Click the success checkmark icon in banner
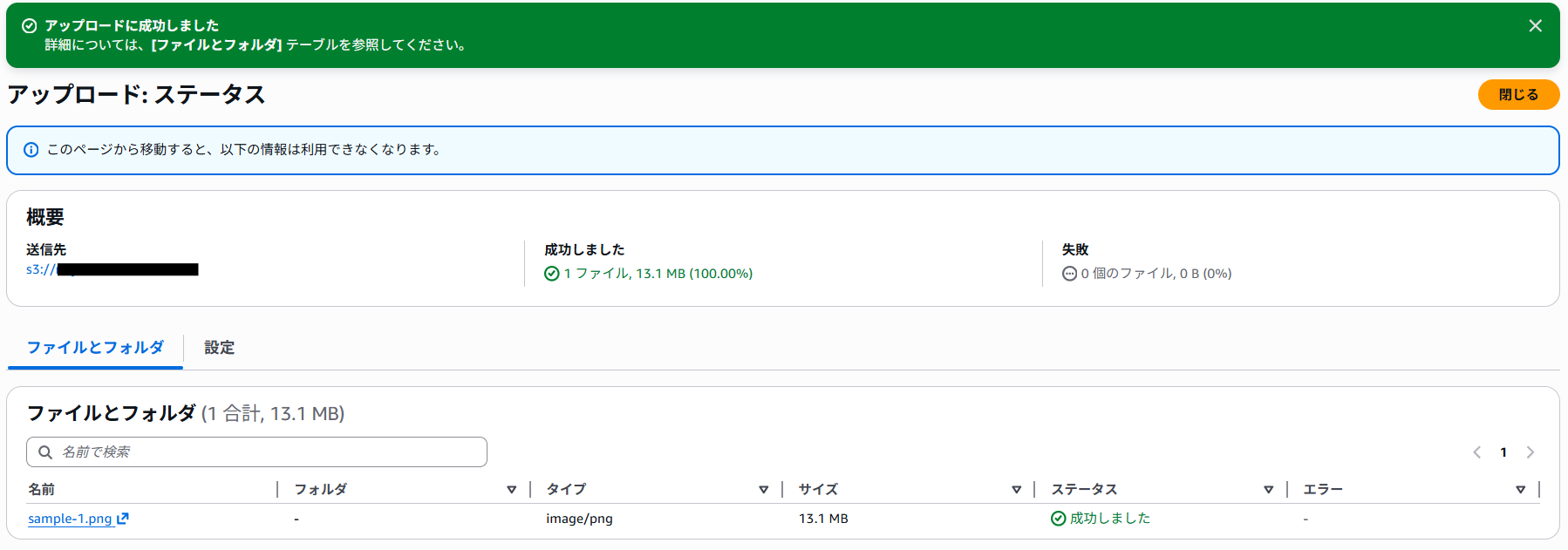 coord(29,26)
